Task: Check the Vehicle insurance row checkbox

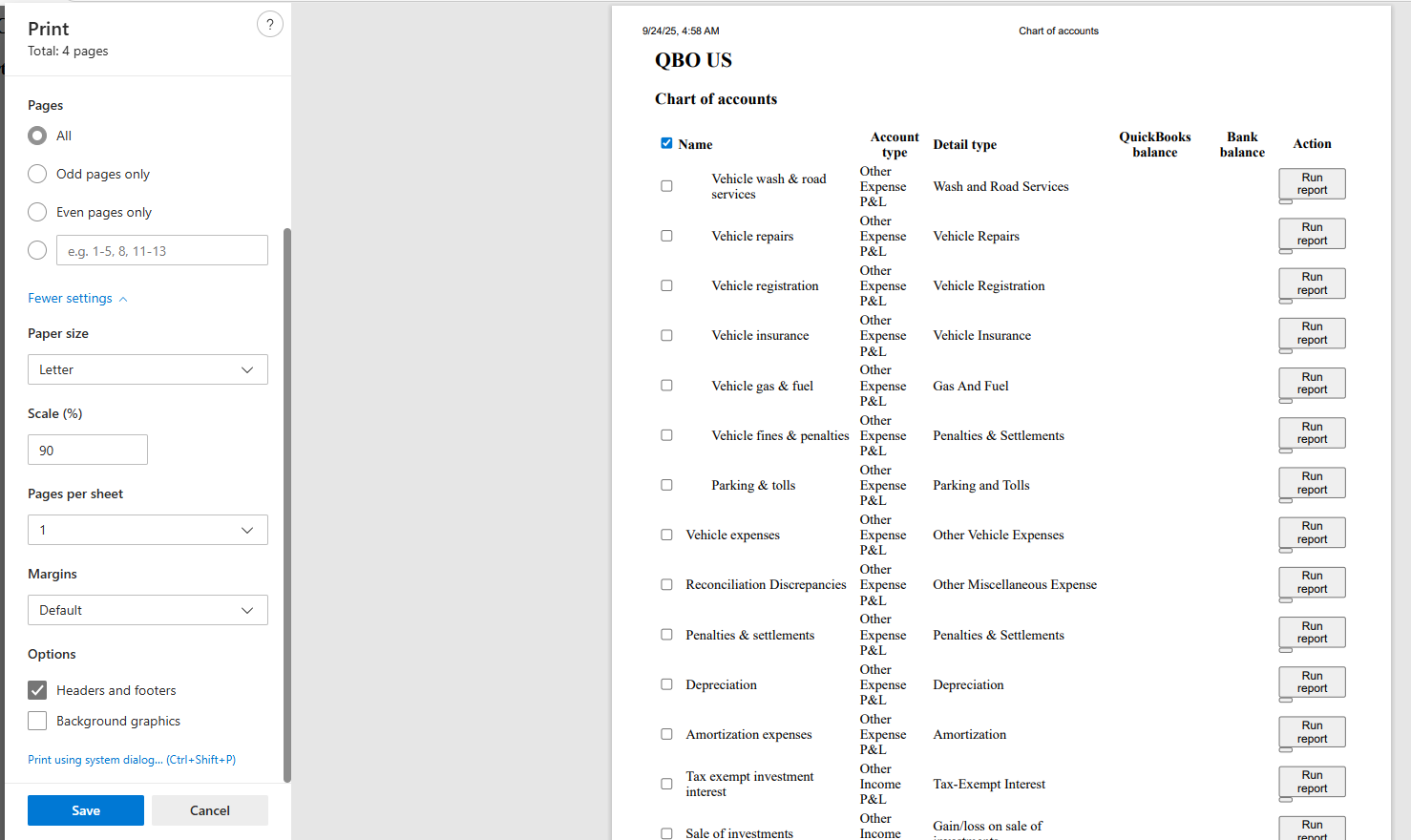Action: click(666, 335)
